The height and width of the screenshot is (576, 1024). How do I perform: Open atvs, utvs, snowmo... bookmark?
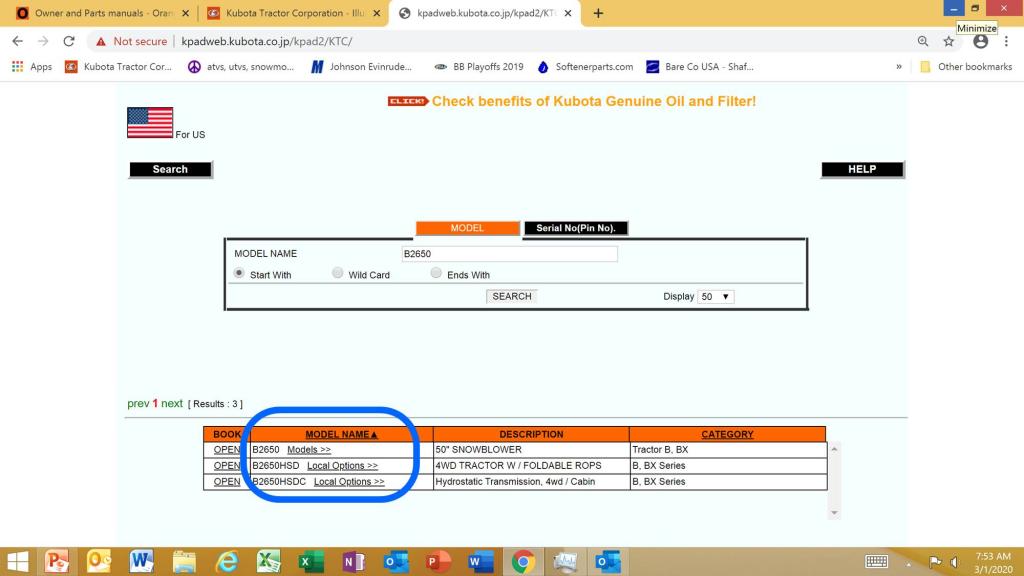click(x=241, y=67)
